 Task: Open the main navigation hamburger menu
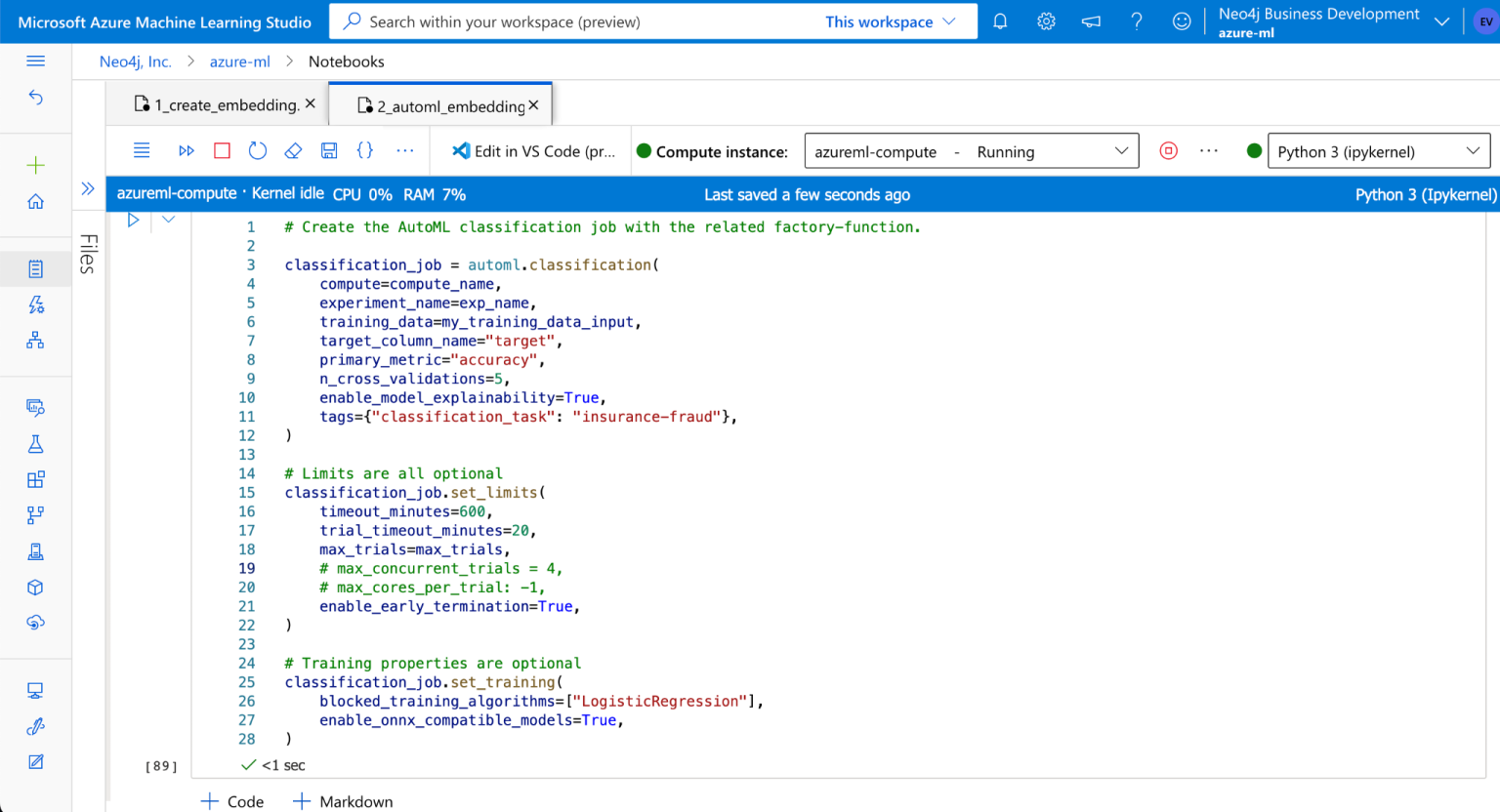[x=36, y=61]
